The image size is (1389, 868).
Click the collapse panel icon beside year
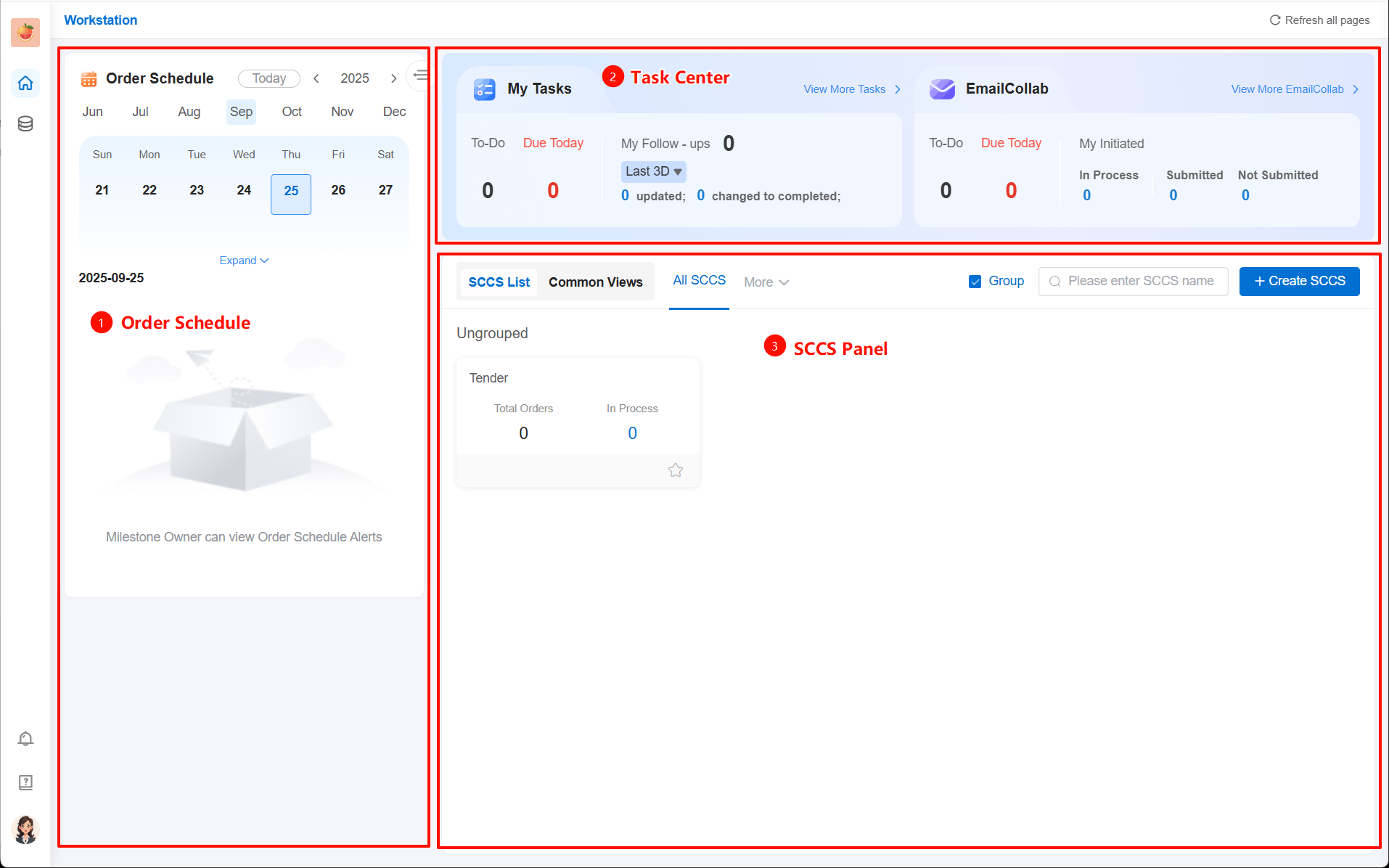(x=420, y=75)
